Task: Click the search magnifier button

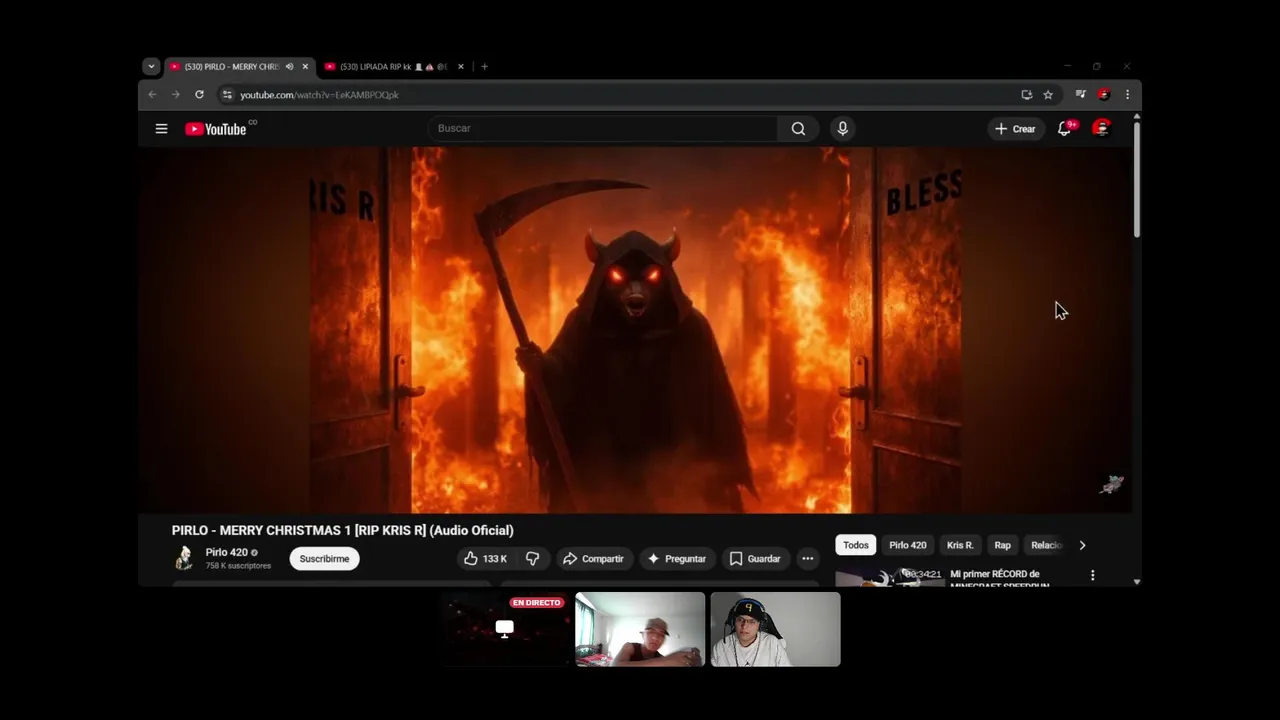Action: pyautogui.click(x=798, y=128)
